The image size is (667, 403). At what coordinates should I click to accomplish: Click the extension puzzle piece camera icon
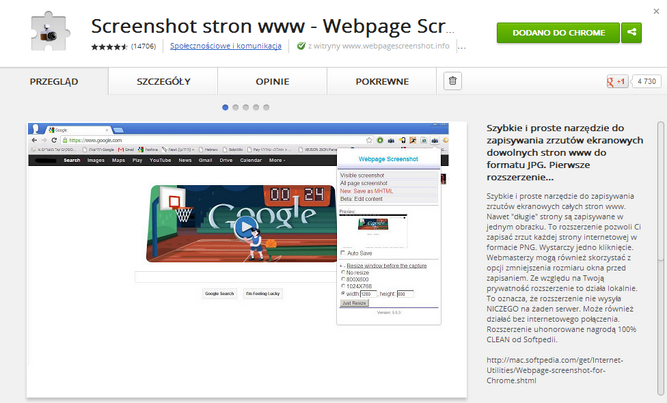point(50,31)
